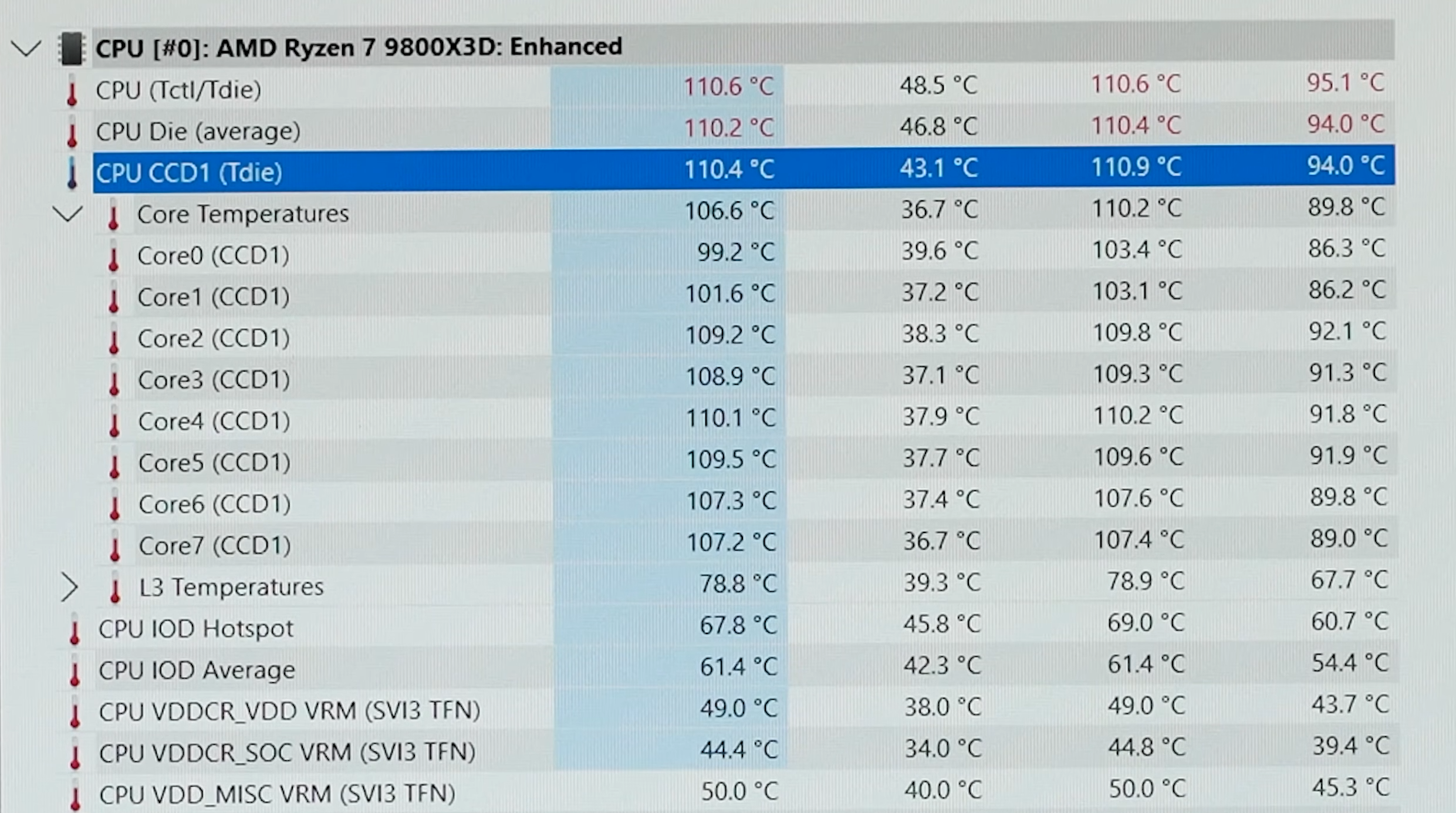1456x813 pixels.
Task: Click the 110.6 °C current value of Tctl/Tdie
Action: coord(728,87)
